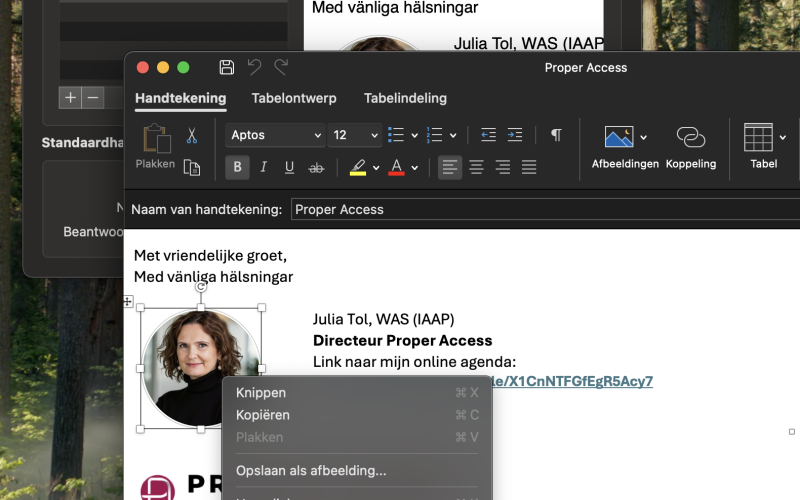The image size is (800, 500).
Task: Expand the Afbeeldingen dropdown arrow
Action: click(x=643, y=137)
